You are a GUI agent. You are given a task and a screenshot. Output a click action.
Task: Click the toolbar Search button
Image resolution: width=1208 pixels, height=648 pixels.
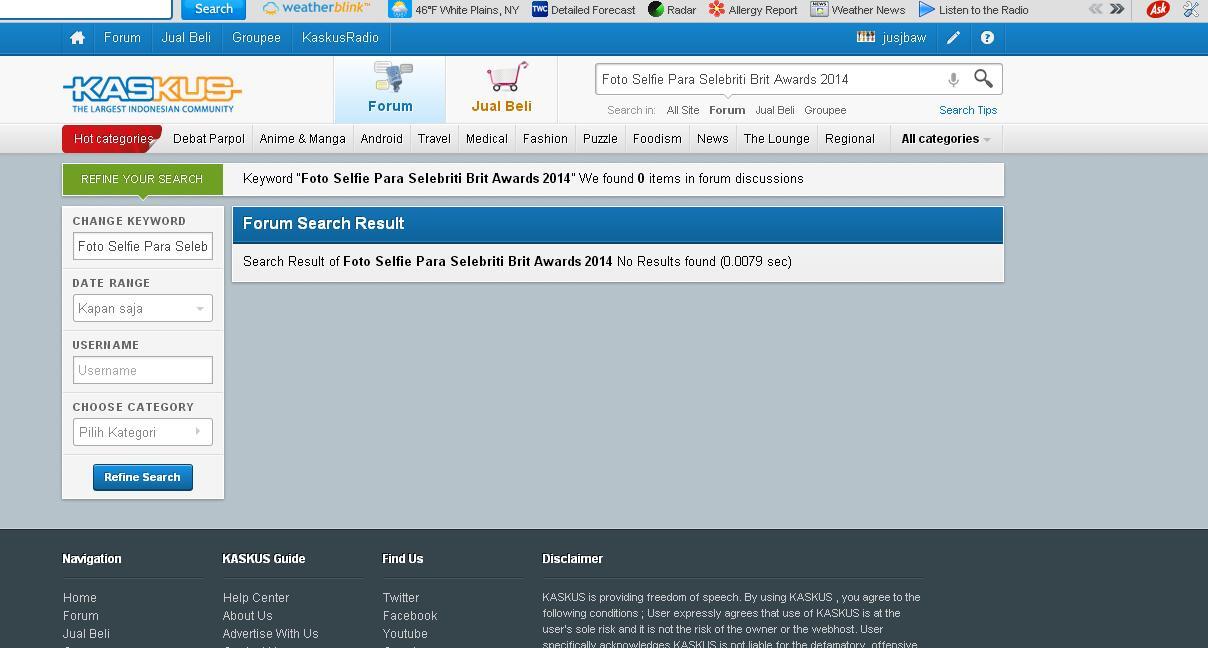213,9
